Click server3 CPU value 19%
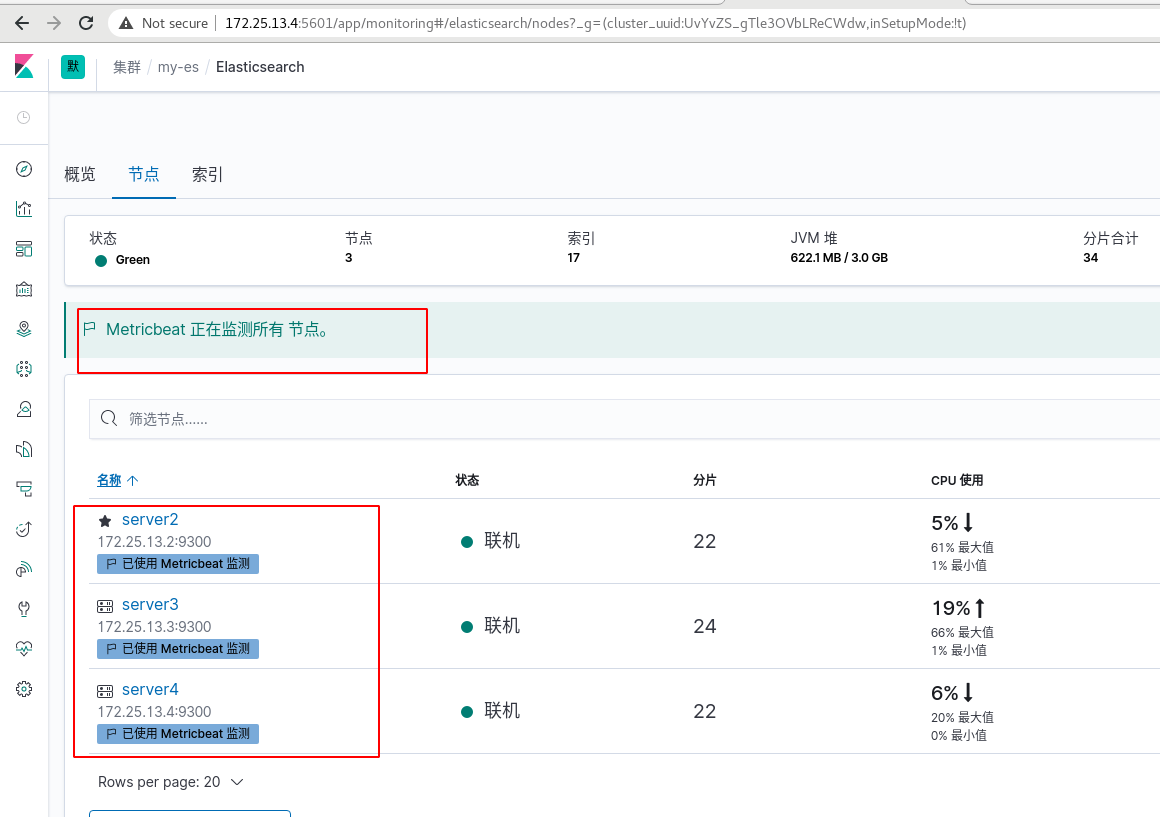The width and height of the screenshot is (1160, 817). (951, 608)
